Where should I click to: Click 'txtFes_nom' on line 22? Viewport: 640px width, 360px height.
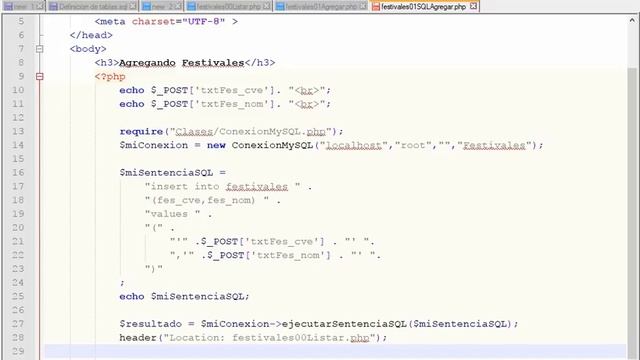288,256
